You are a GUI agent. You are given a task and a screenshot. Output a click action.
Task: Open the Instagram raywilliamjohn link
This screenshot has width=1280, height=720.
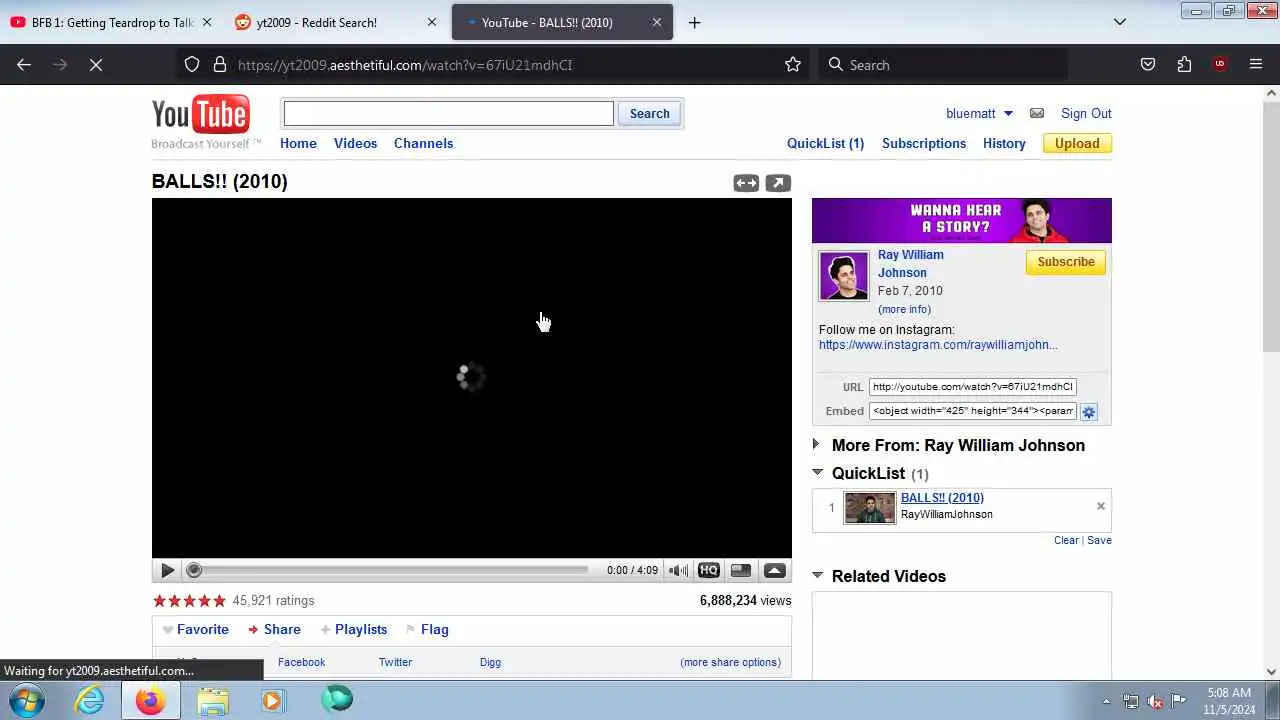coord(938,344)
